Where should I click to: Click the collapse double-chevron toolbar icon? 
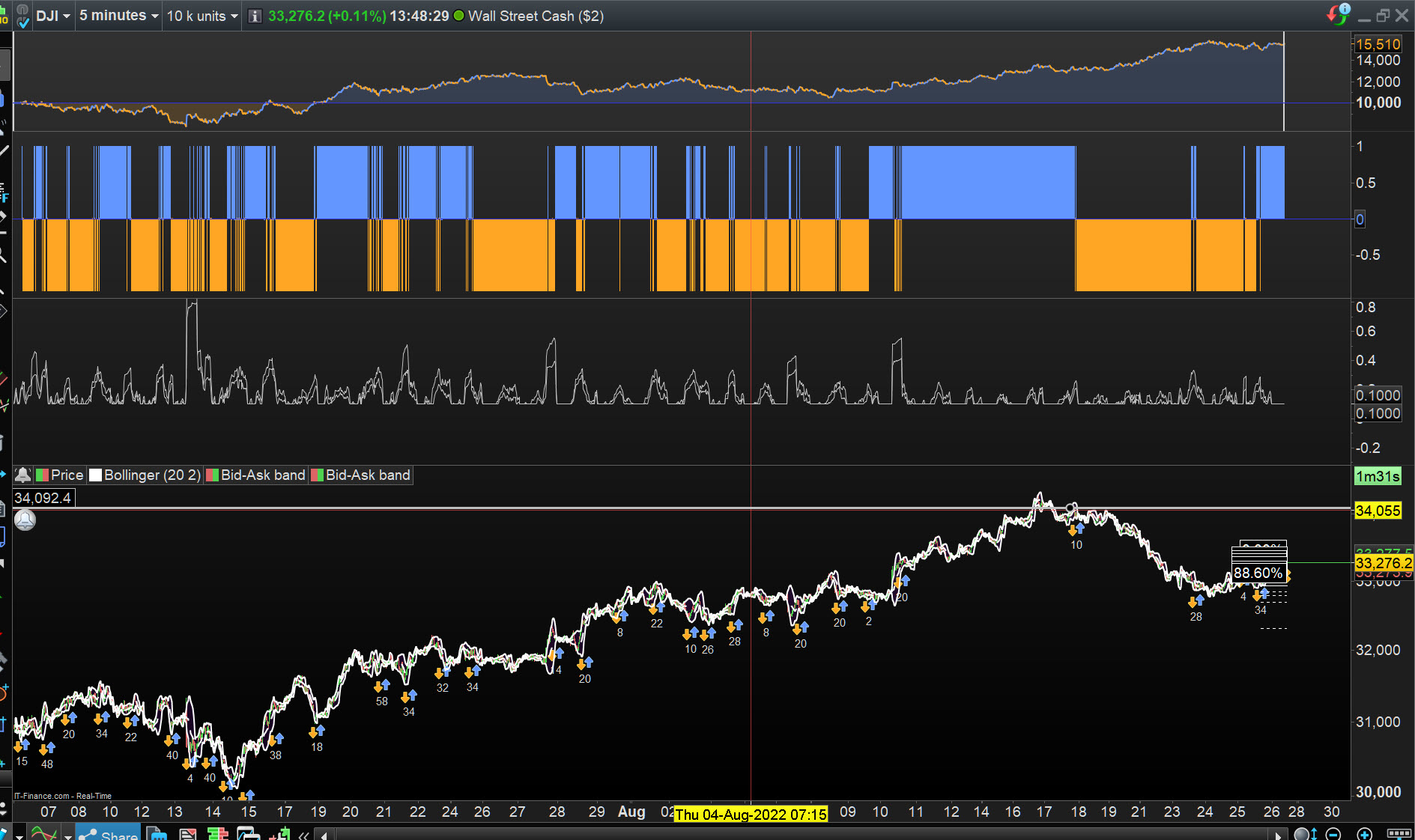303,834
